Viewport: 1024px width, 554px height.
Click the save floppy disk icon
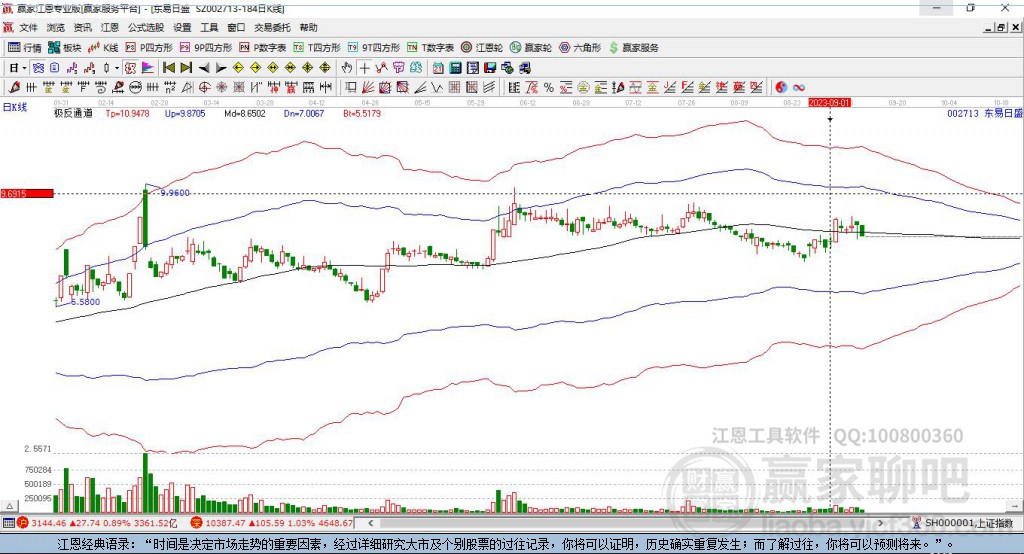click(x=490, y=68)
